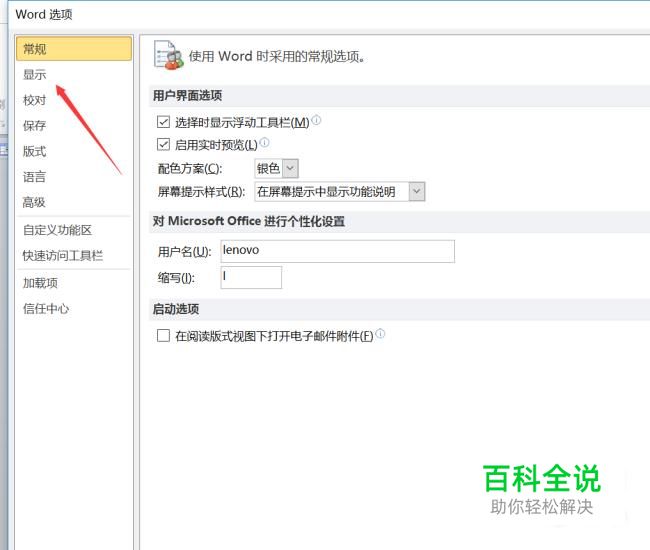This screenshot has height=550, width=650.
Task: Click the 对 Microsoft Office 进行个性化设置 heading
Action: click(249, 221)
